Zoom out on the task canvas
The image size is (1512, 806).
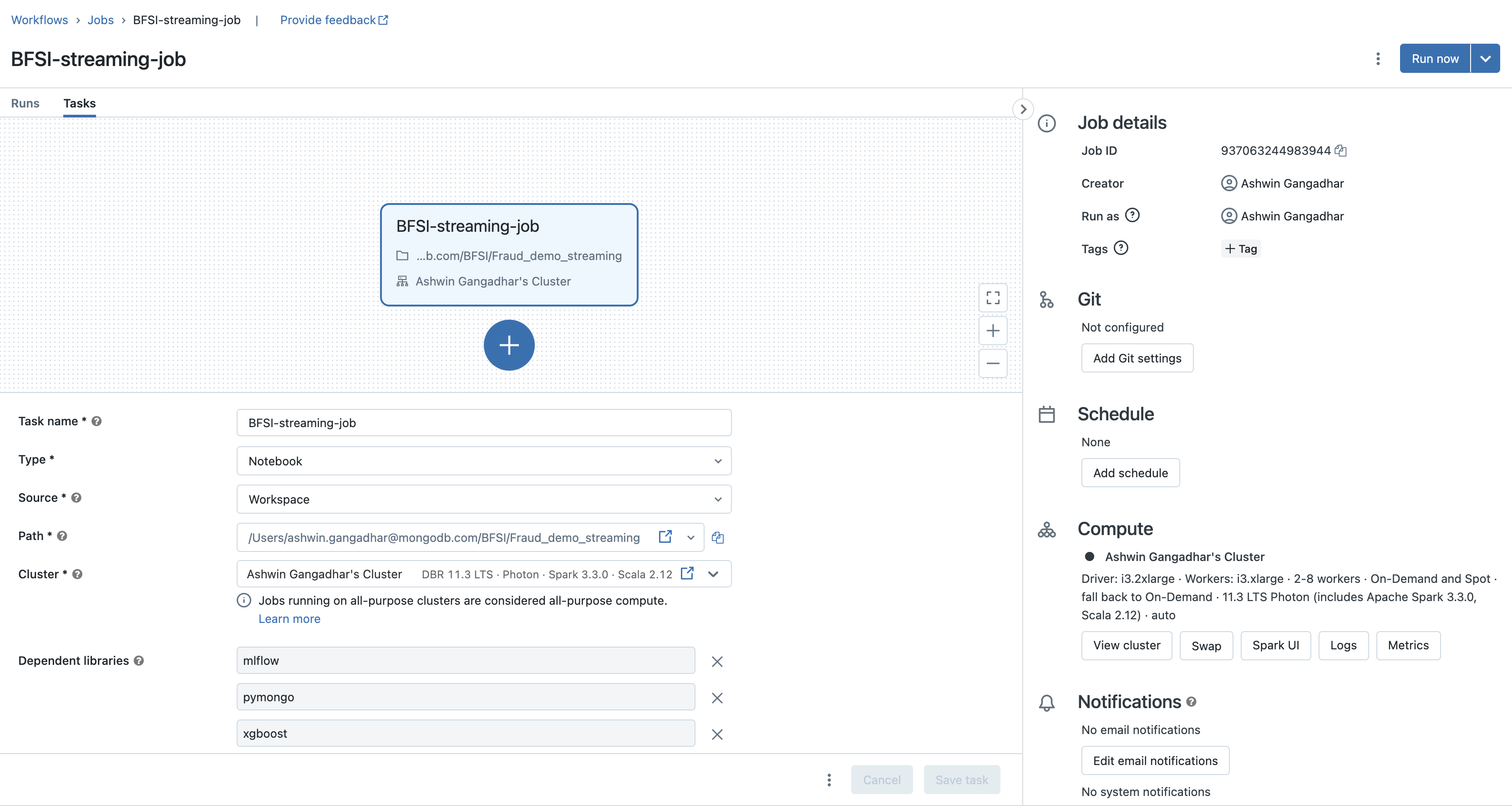tap(993, 363)
